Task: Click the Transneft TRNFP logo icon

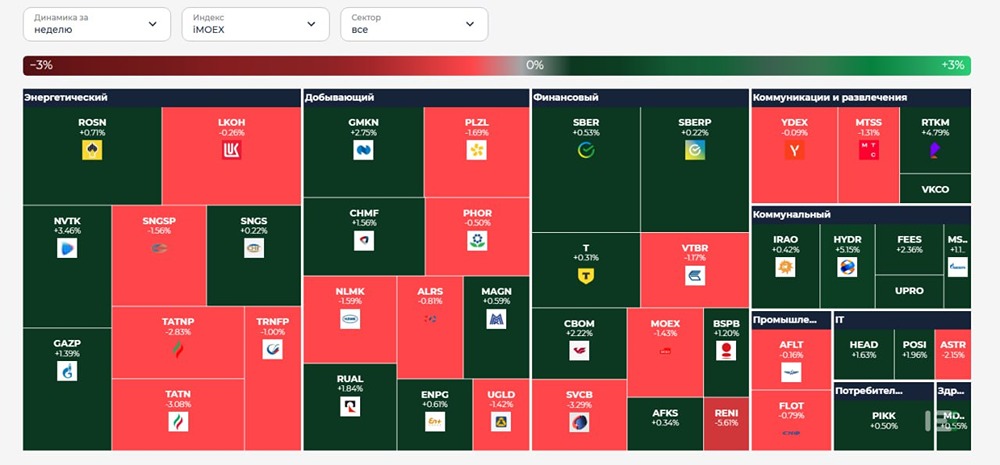Action: click(x=272, y=350)
